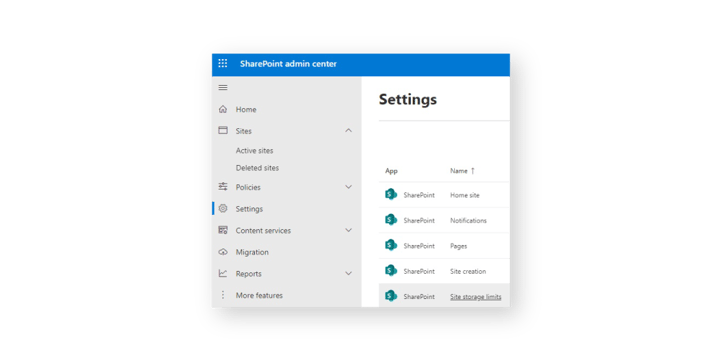
Task: Open the Site storage limits link
Action: (476, 297)
